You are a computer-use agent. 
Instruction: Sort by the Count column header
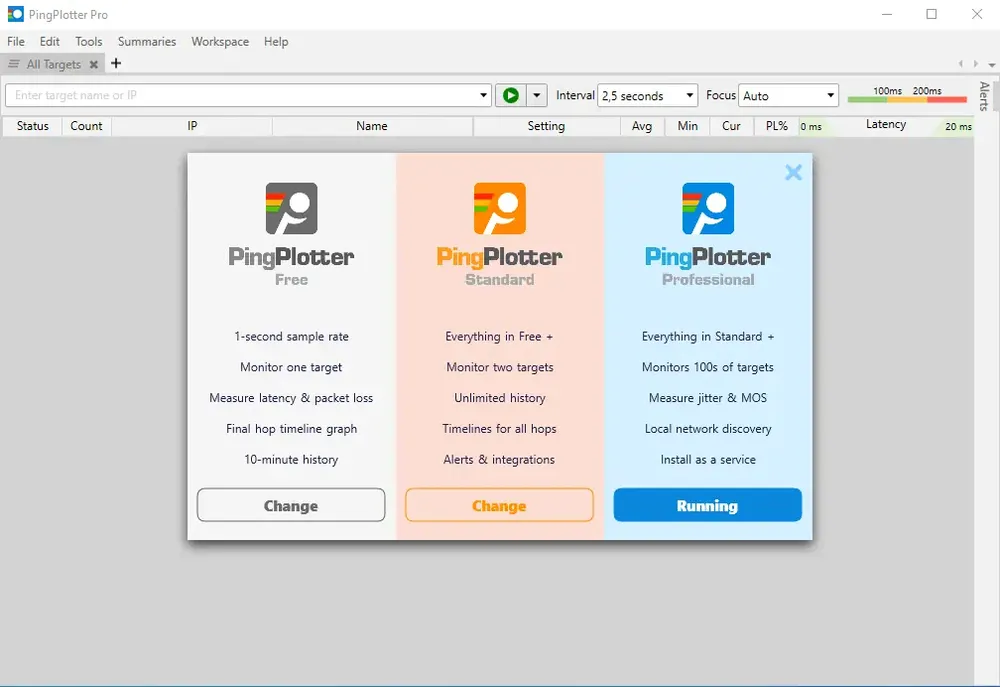[86, 126]
